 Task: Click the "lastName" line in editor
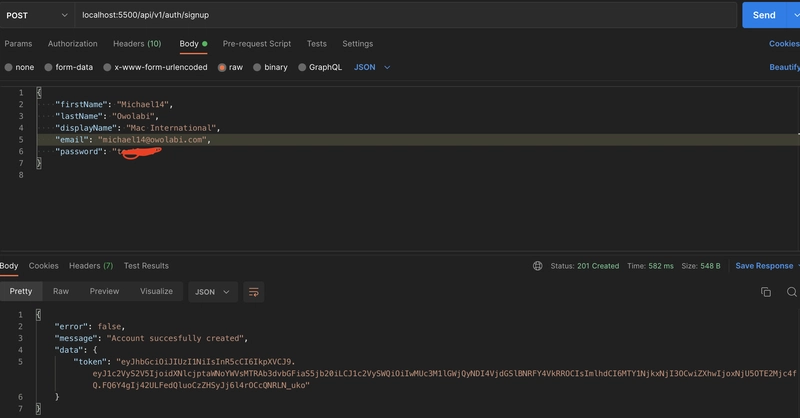click(x=107, y=116)
